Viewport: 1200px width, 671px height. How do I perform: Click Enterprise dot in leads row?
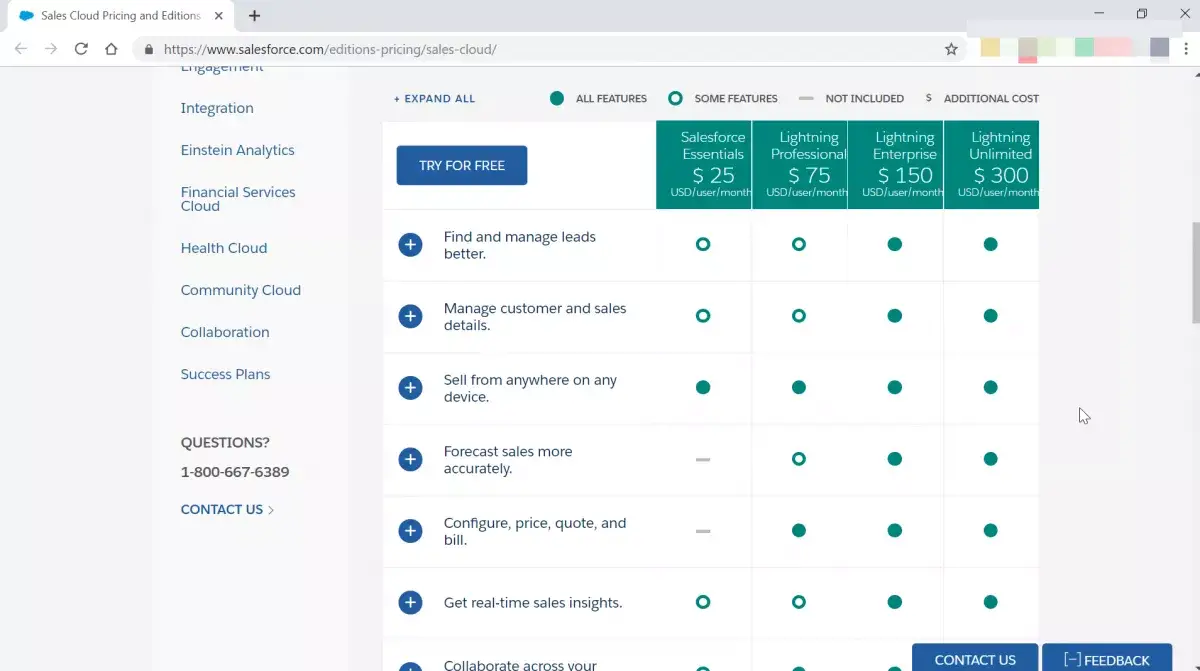coord(895,244)
